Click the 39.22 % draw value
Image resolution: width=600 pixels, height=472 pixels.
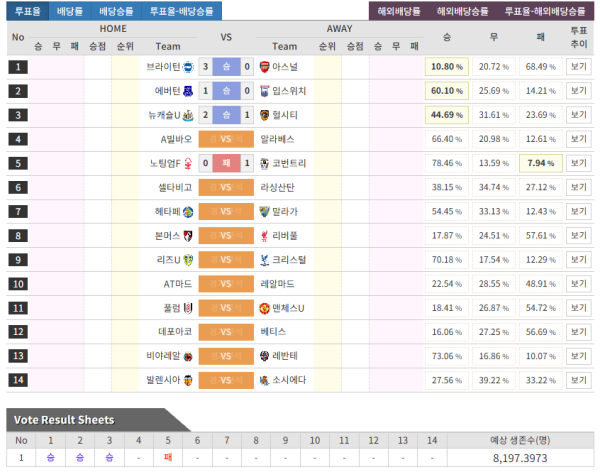click(494, 380)
